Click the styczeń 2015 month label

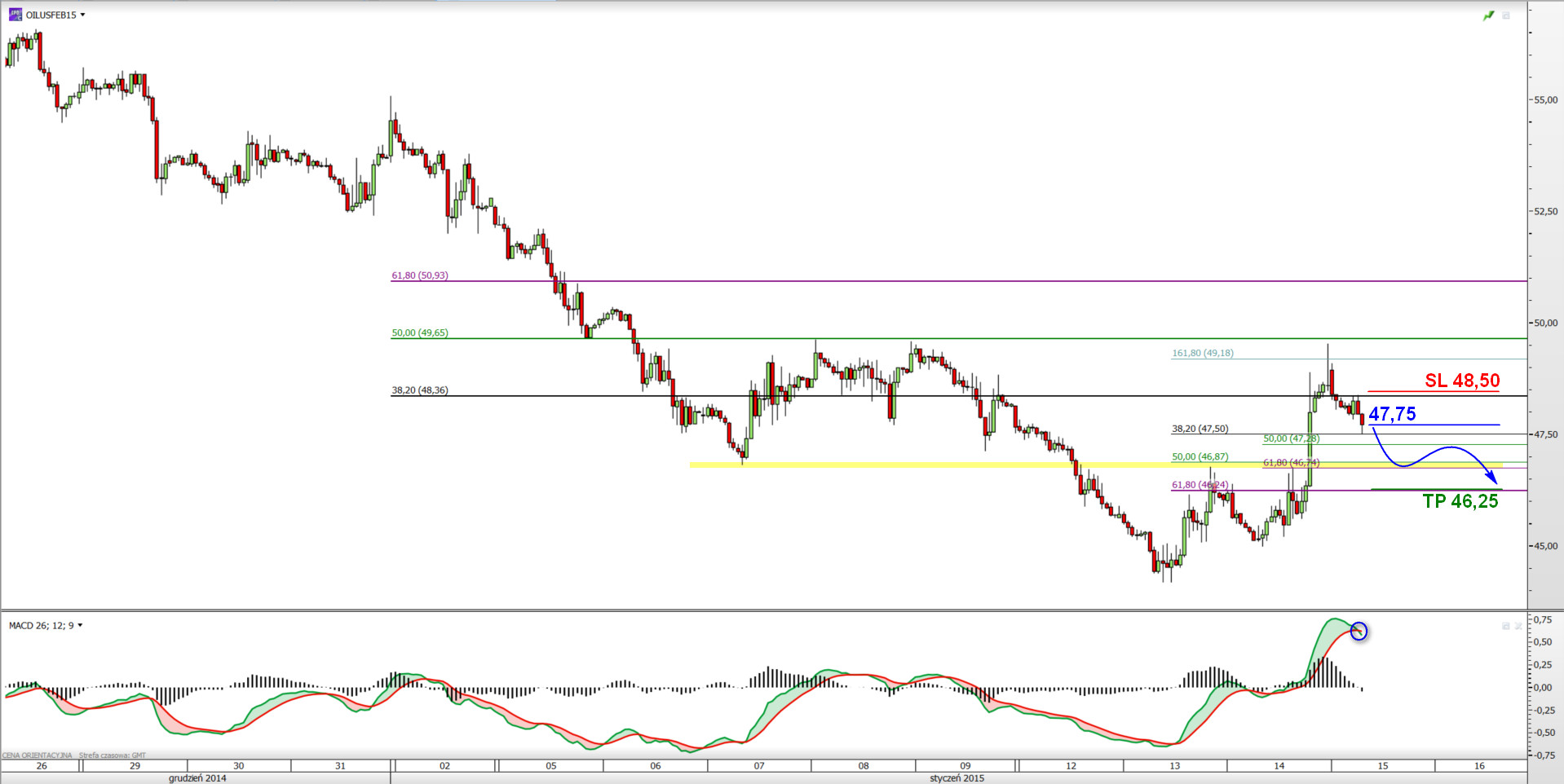(957, 778)
